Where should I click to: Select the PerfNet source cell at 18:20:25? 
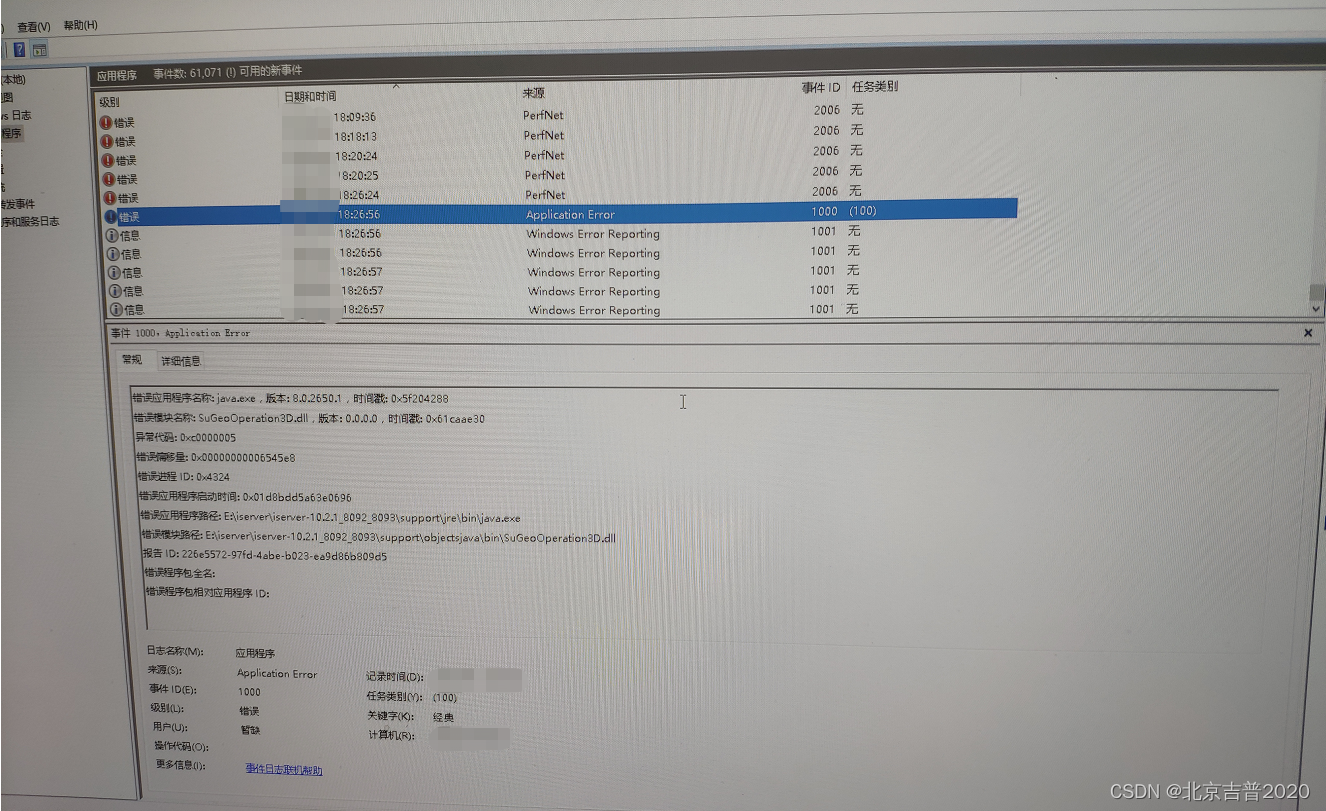tap(544, 175)
